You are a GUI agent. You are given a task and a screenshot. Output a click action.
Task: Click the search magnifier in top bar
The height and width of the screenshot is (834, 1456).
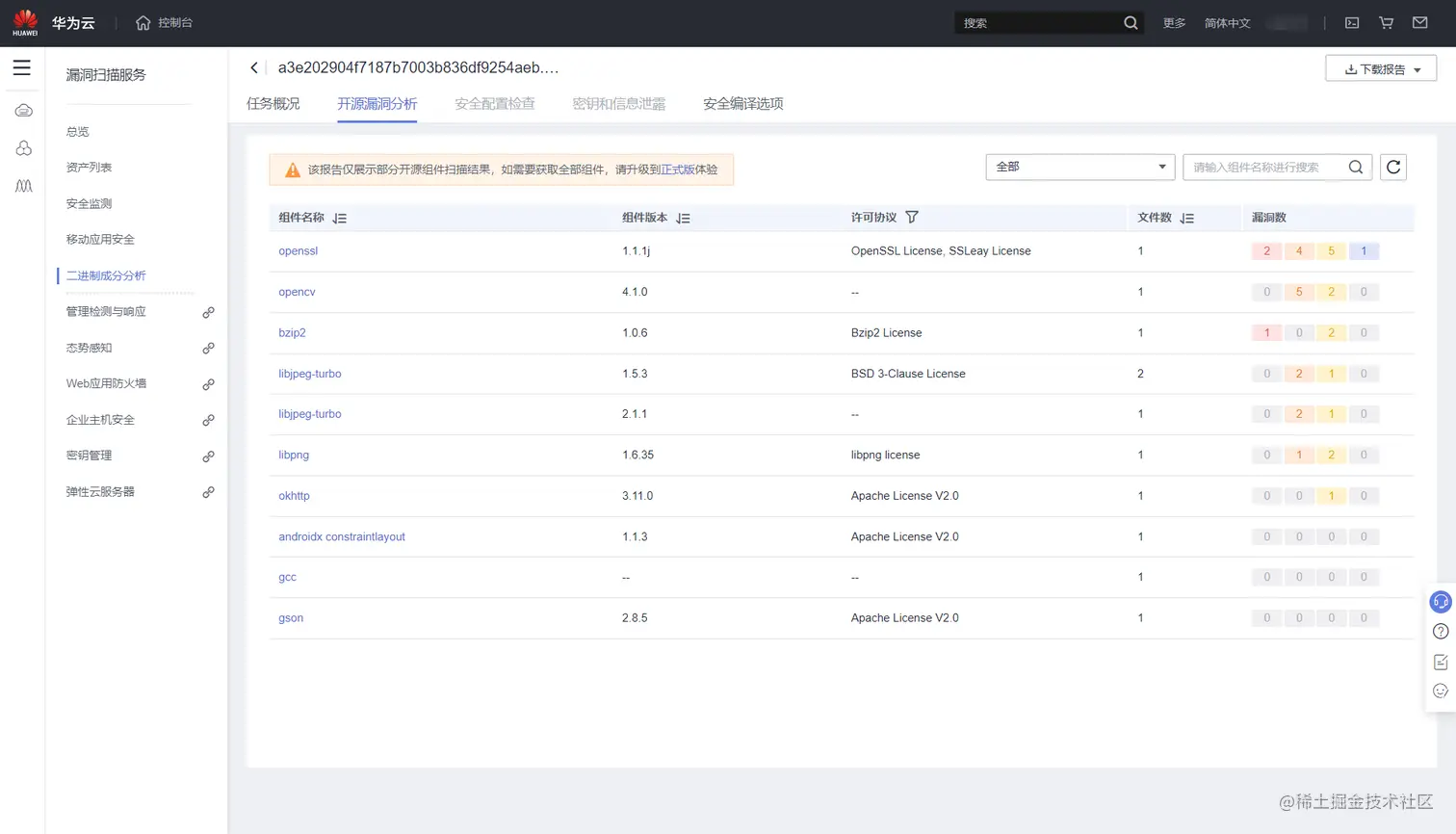1131,22
